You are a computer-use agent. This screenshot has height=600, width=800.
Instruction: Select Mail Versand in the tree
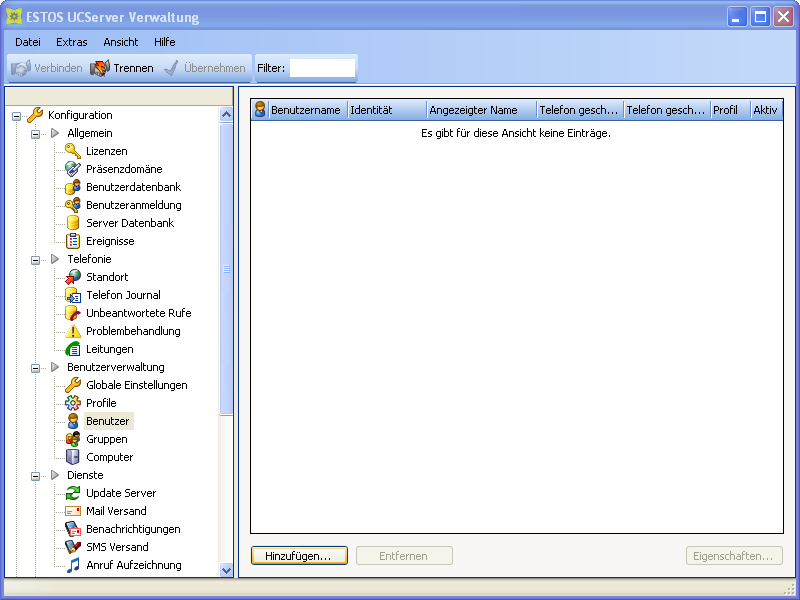click(x=116, y=511)
